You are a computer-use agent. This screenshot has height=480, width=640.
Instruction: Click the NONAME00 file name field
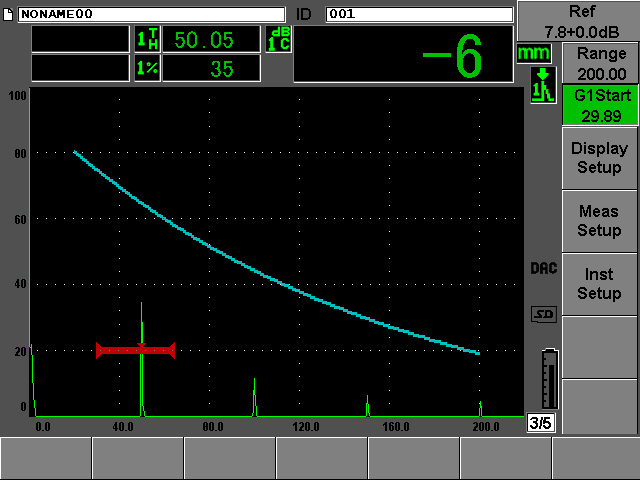click(150, 14)
